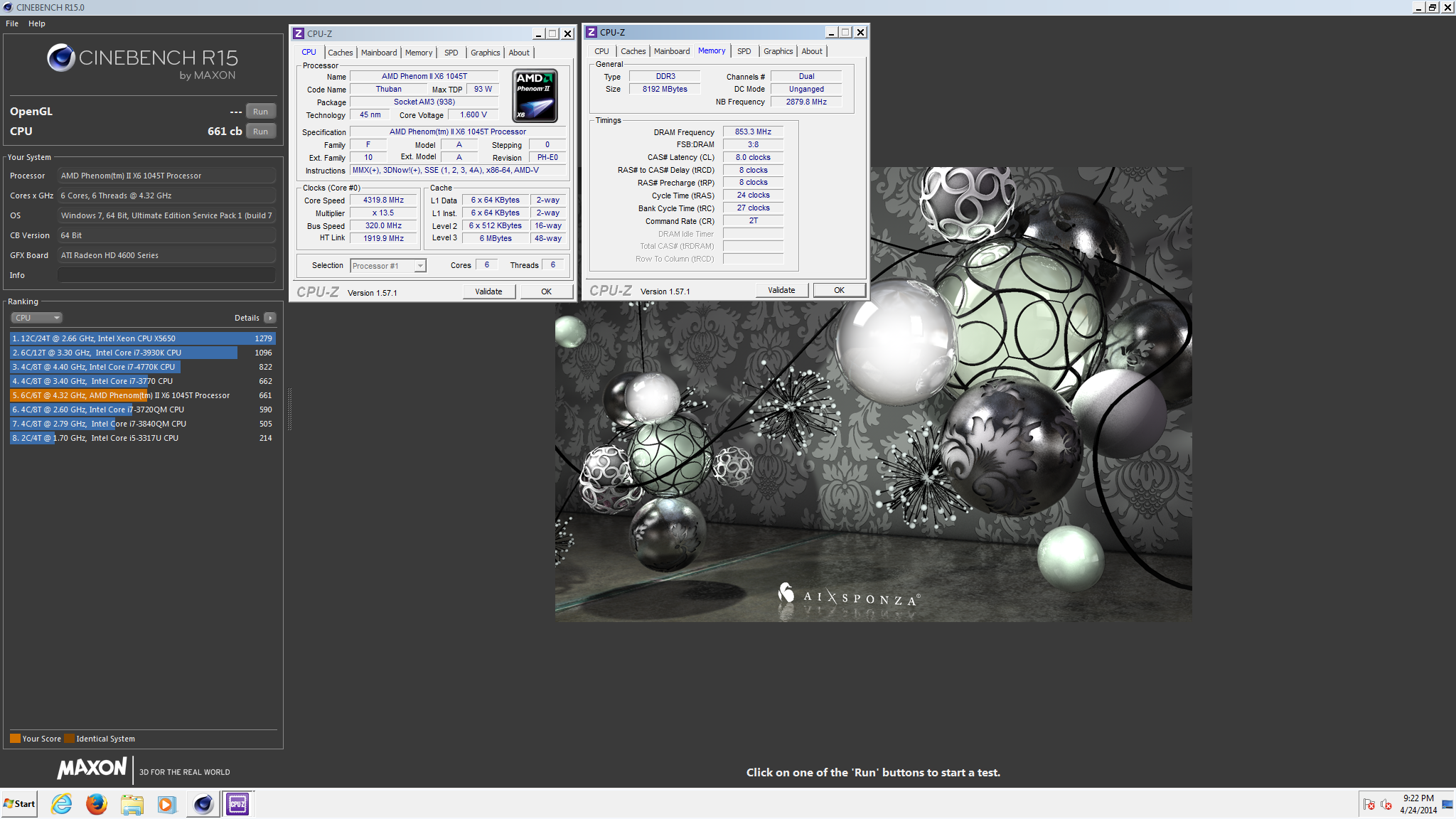Select the Core i7-4770K ranking row

point(142,367)
